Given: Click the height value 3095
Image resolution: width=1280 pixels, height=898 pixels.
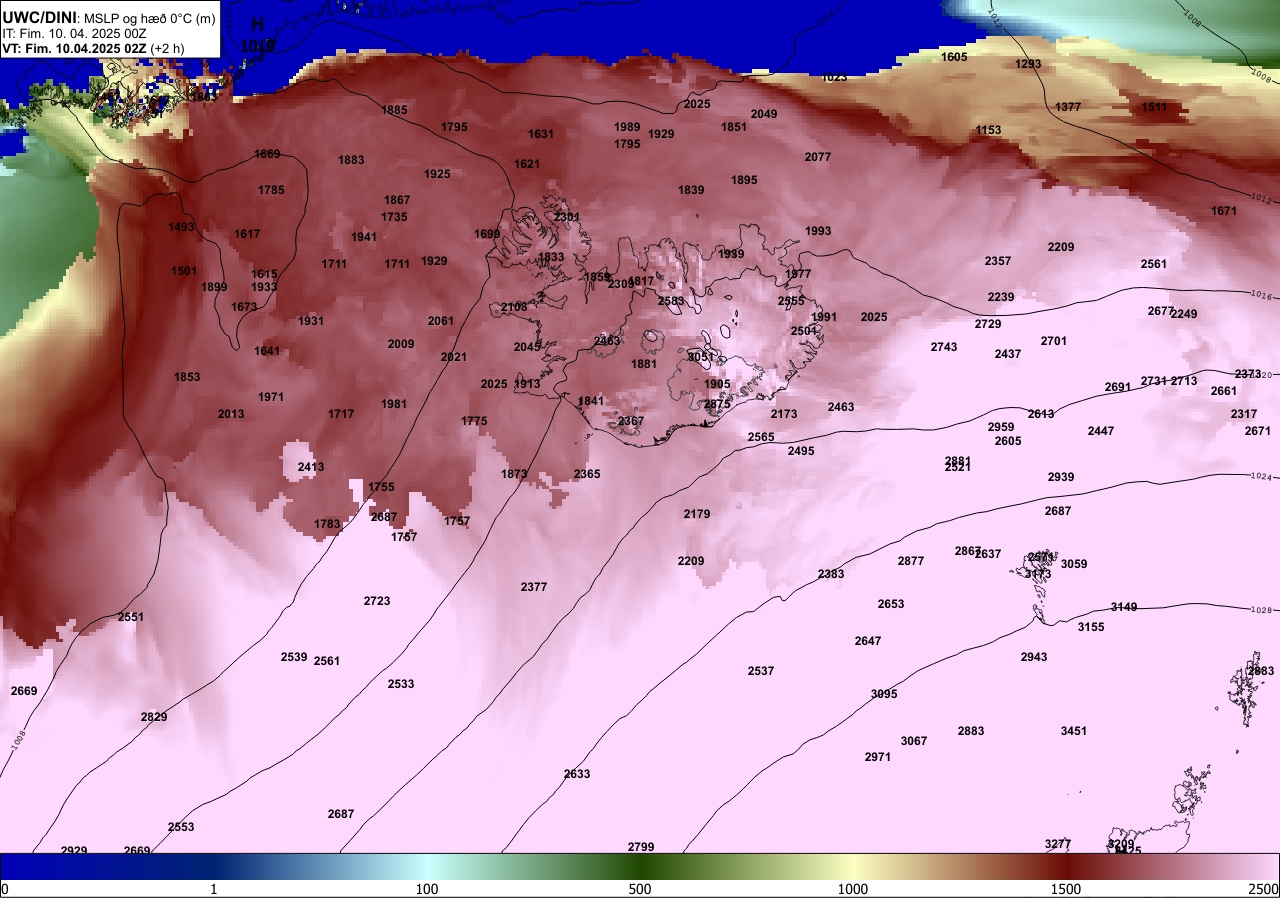Looking at the screenshot, I should point(884,694).
